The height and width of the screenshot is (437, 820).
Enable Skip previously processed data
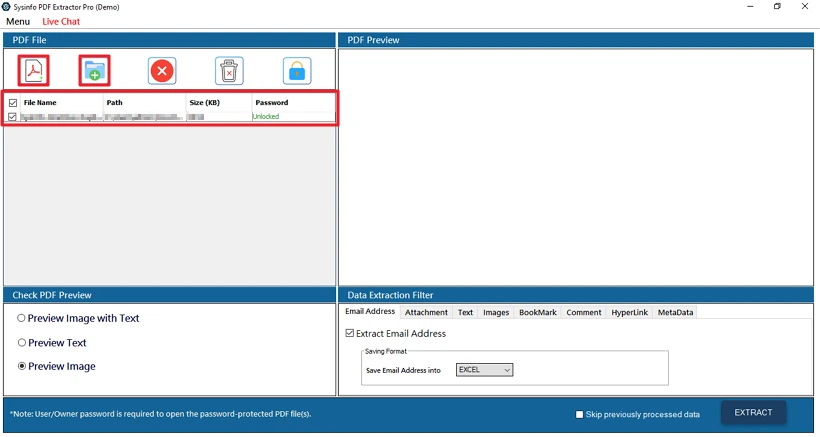579,415
